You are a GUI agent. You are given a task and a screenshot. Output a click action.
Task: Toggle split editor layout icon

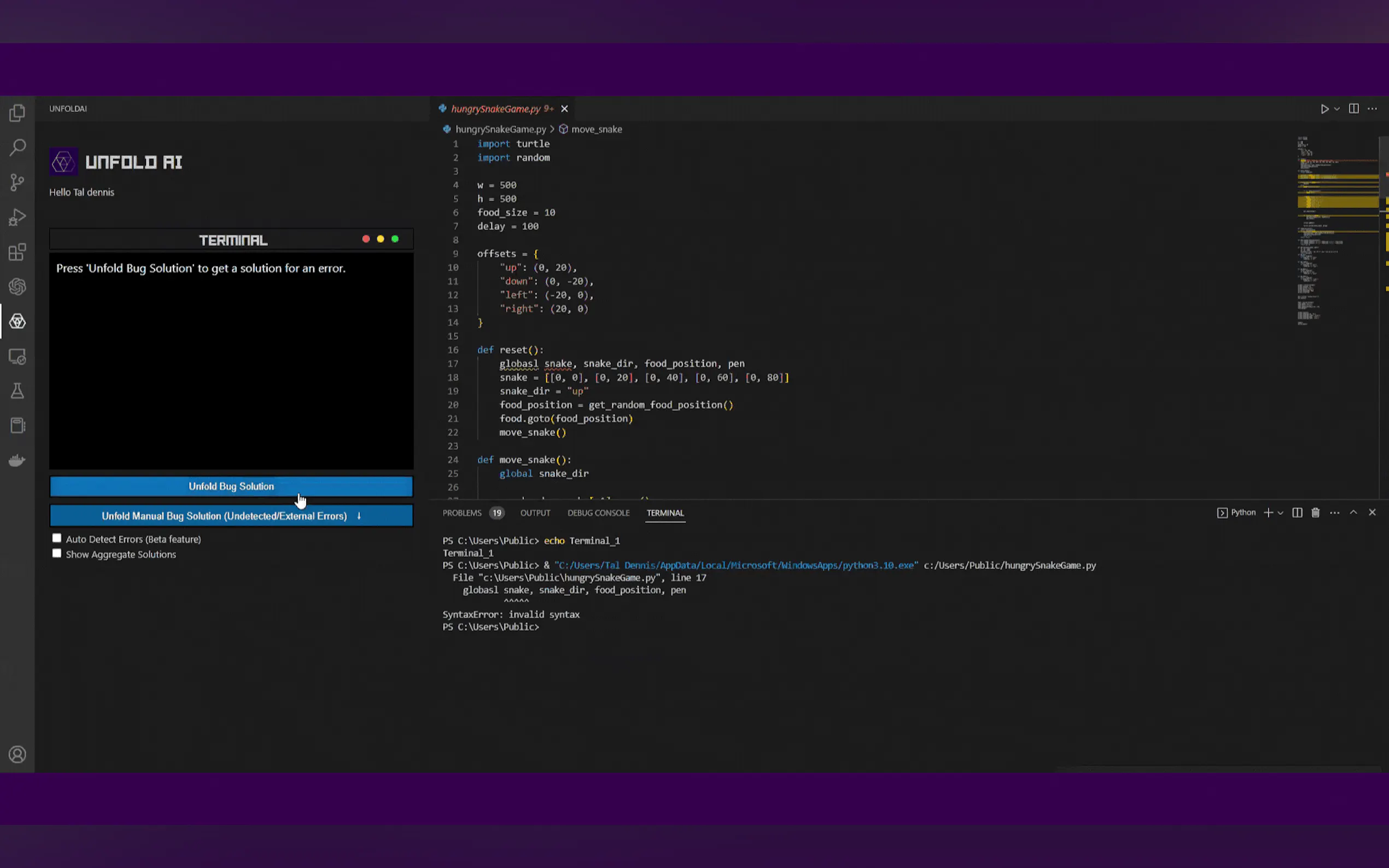tap(1353, 108)
